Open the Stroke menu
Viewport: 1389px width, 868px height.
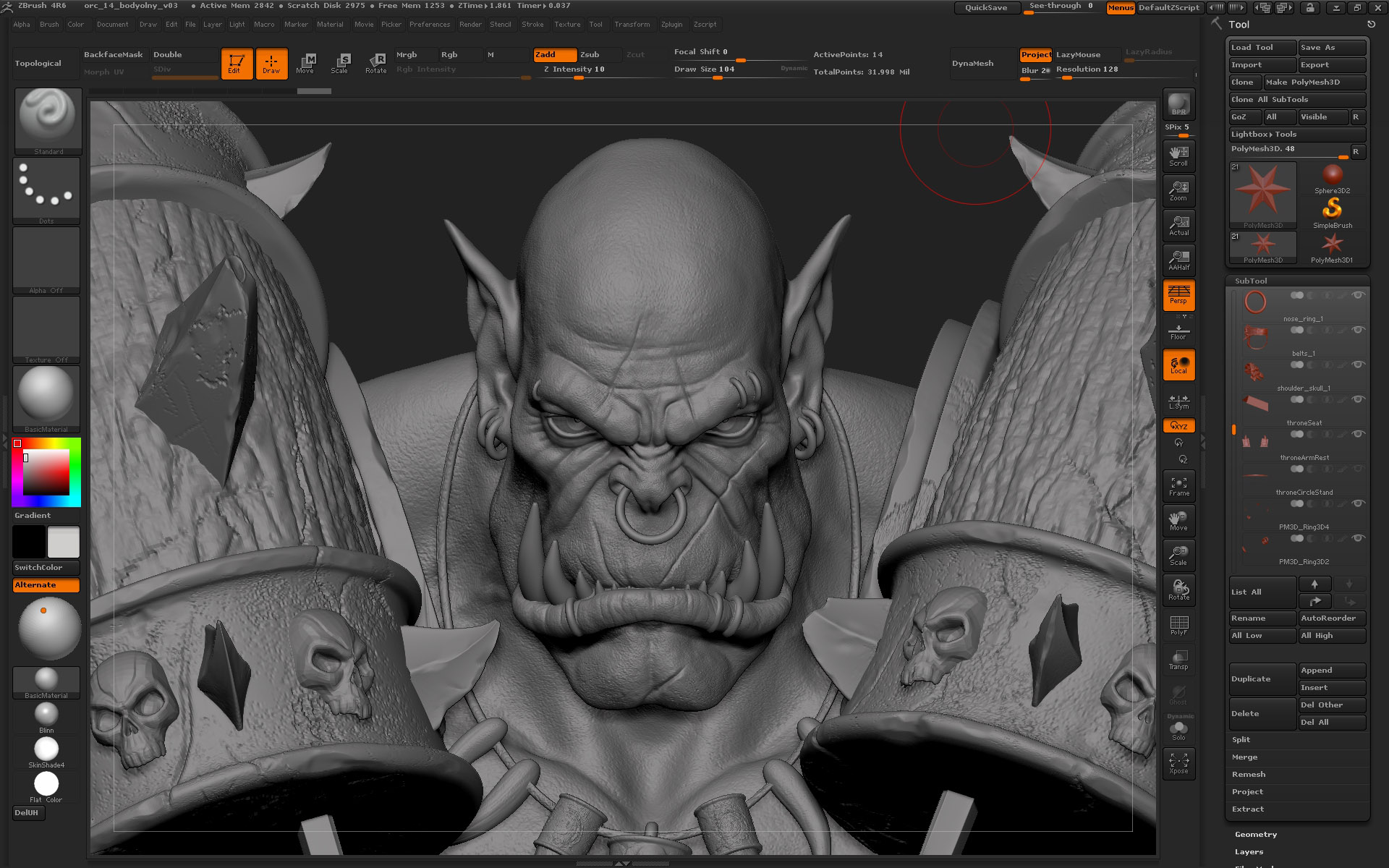pos(532,25)
